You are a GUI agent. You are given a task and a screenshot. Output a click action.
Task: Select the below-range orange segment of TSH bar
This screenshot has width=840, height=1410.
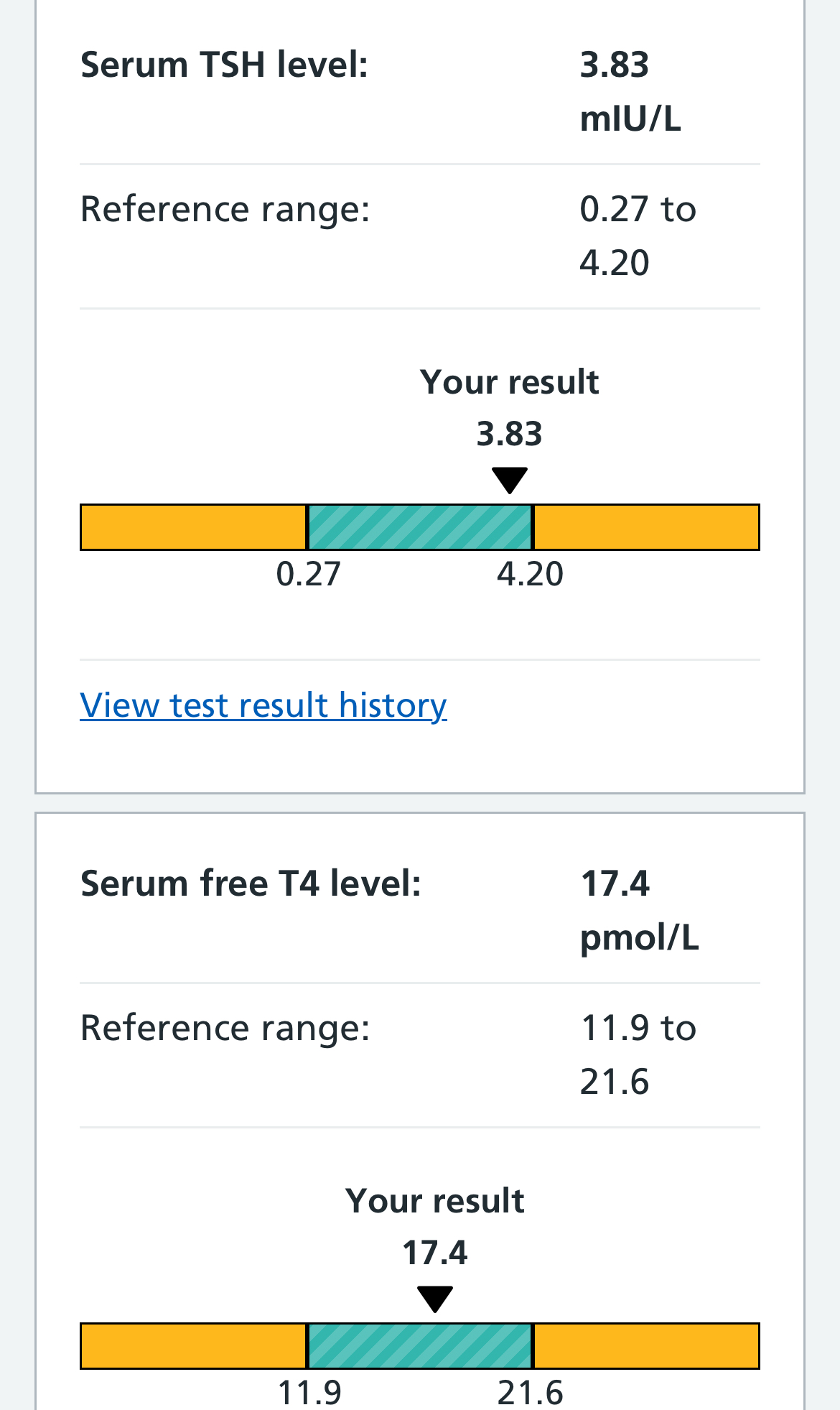pyautogui.click(x=194, y=527)
